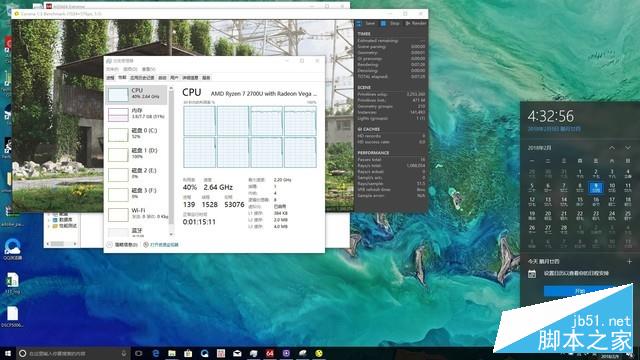
Task: Open the blue Q browser taskbar icon
Action: [204, 353]
